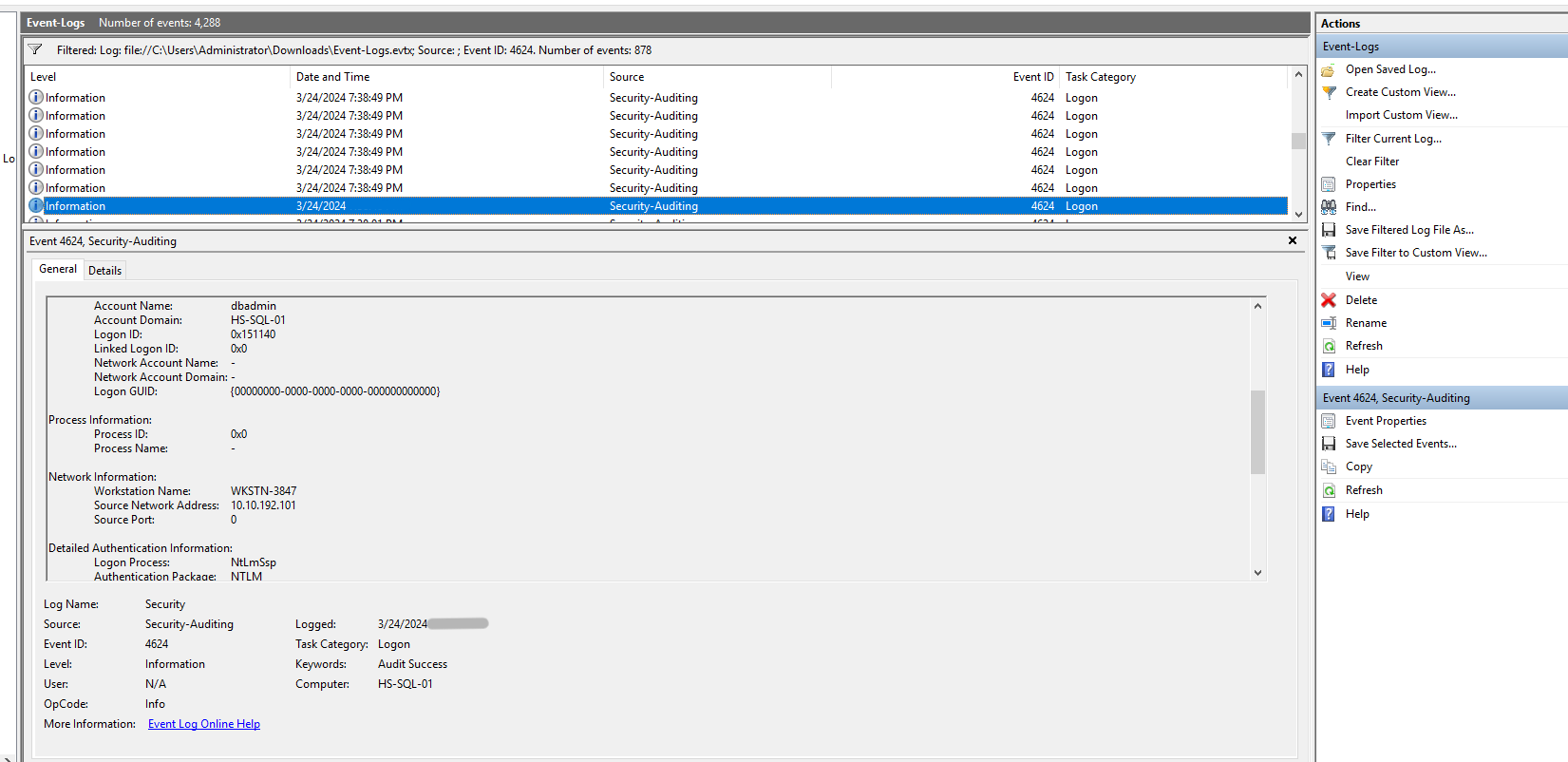Image resolution: width=1568 pixels, height=762 pixels.
Task: Sort by Task Category column header
Action: pyautogui.click(x=1174, y=77)
